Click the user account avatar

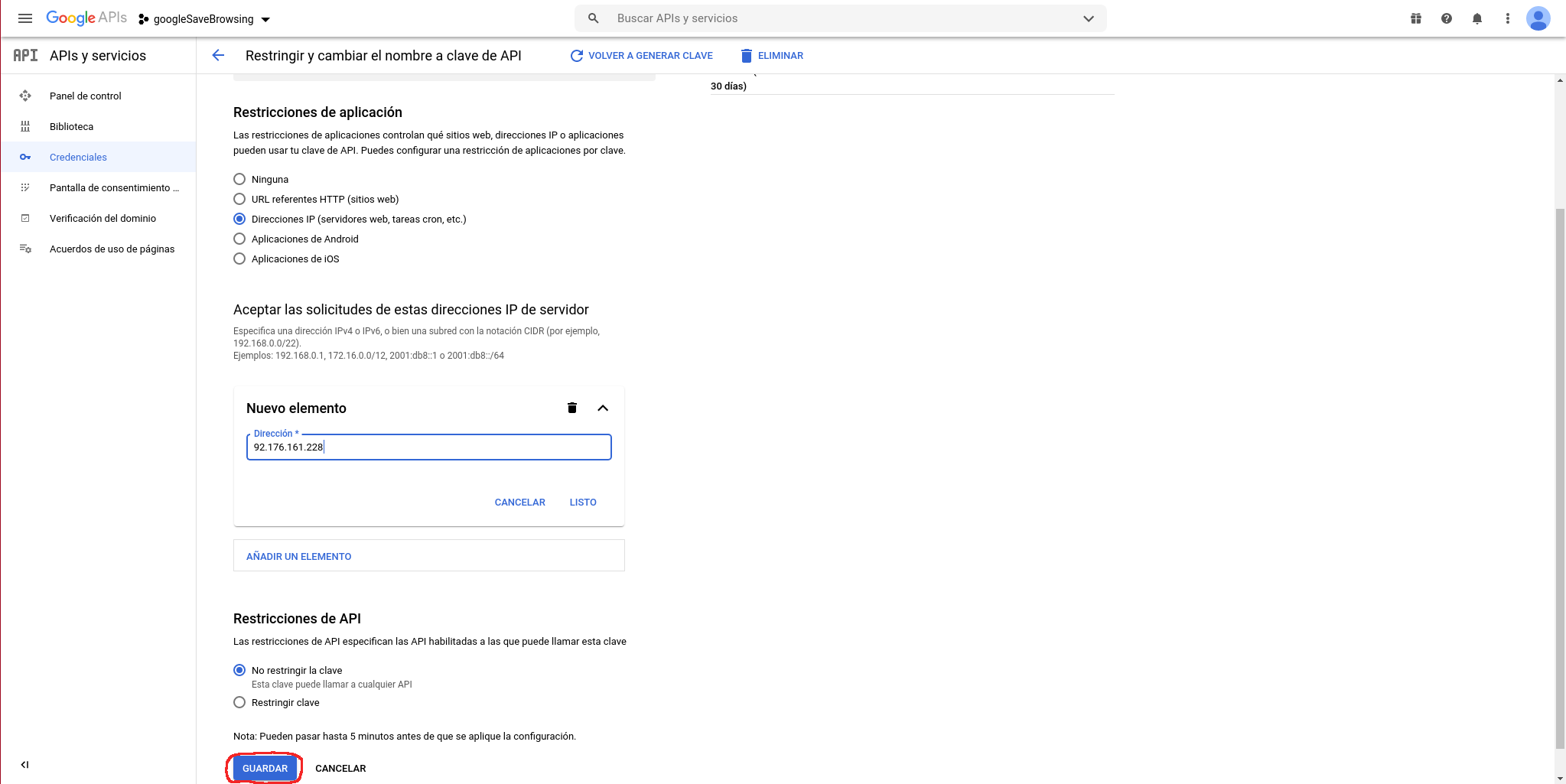1538,18
